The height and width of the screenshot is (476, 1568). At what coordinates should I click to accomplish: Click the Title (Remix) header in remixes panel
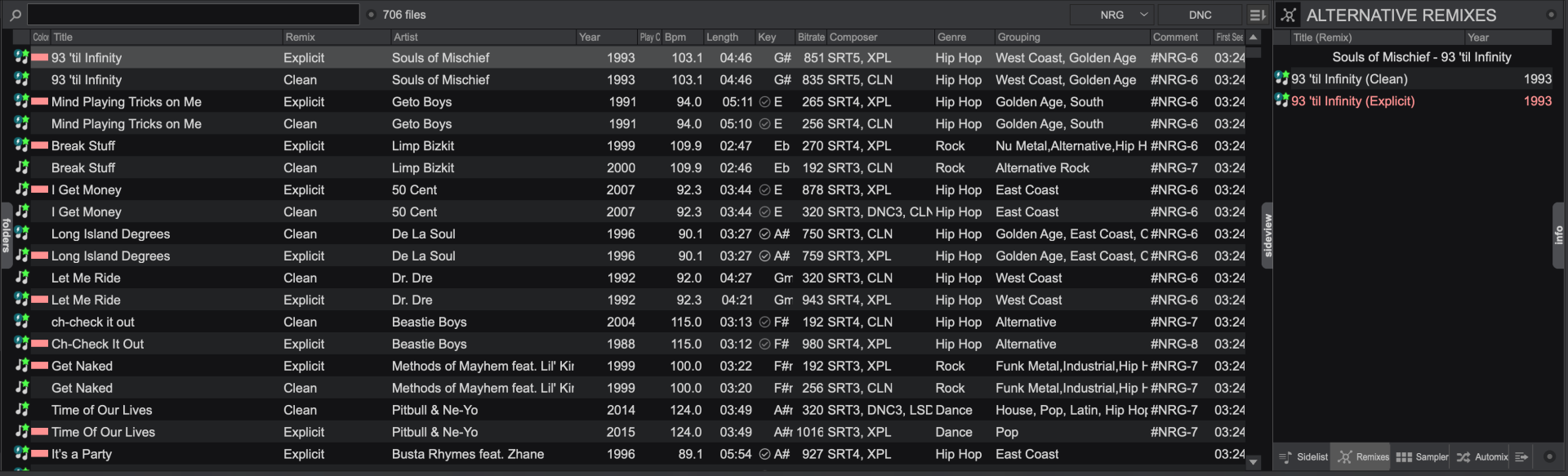point(1377,37)
